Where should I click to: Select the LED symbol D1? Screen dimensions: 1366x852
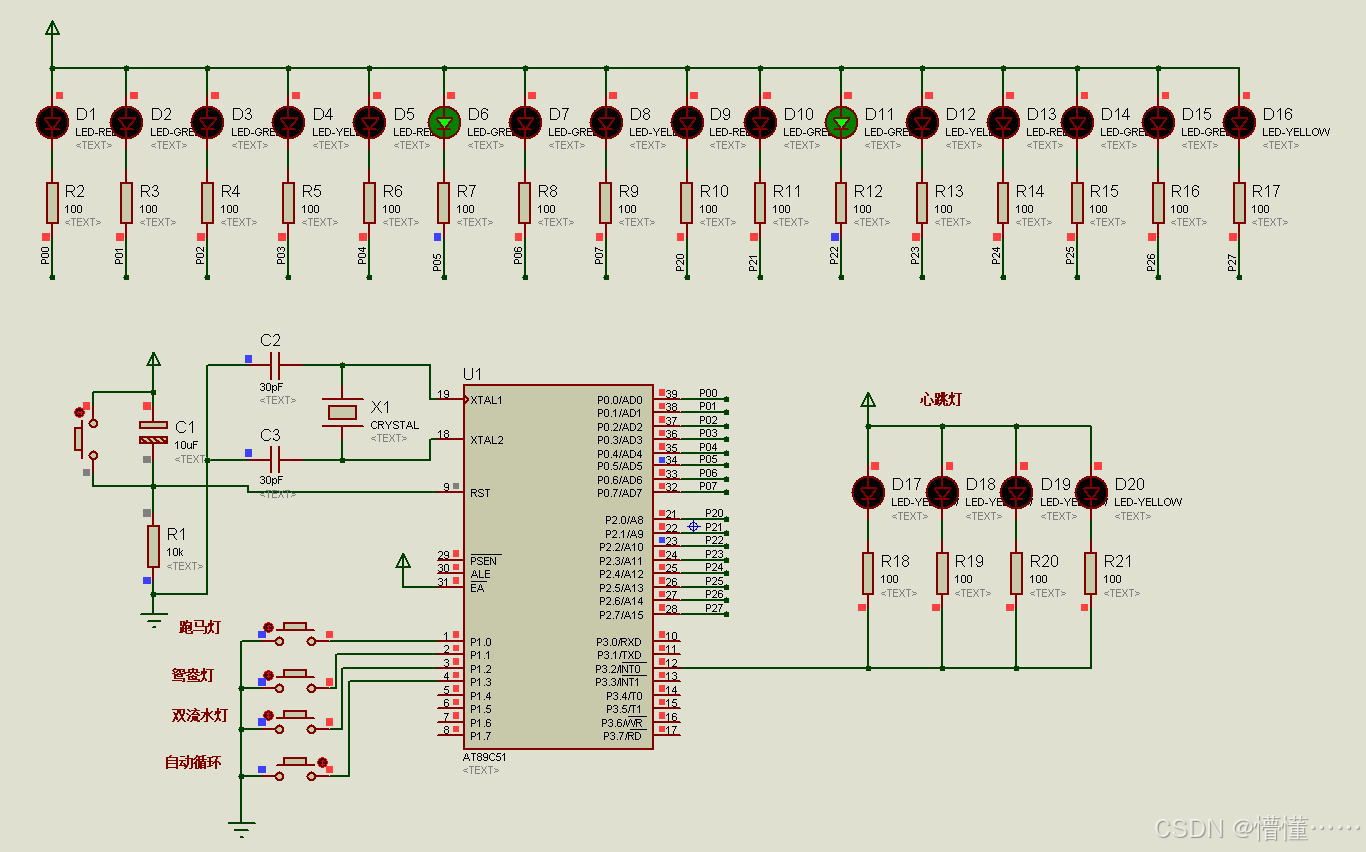click(52, 122)
